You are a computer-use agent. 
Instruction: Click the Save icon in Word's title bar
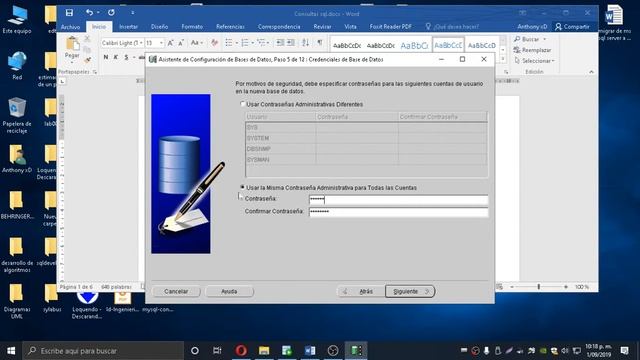pyautogui.click(x=69, y=13)
